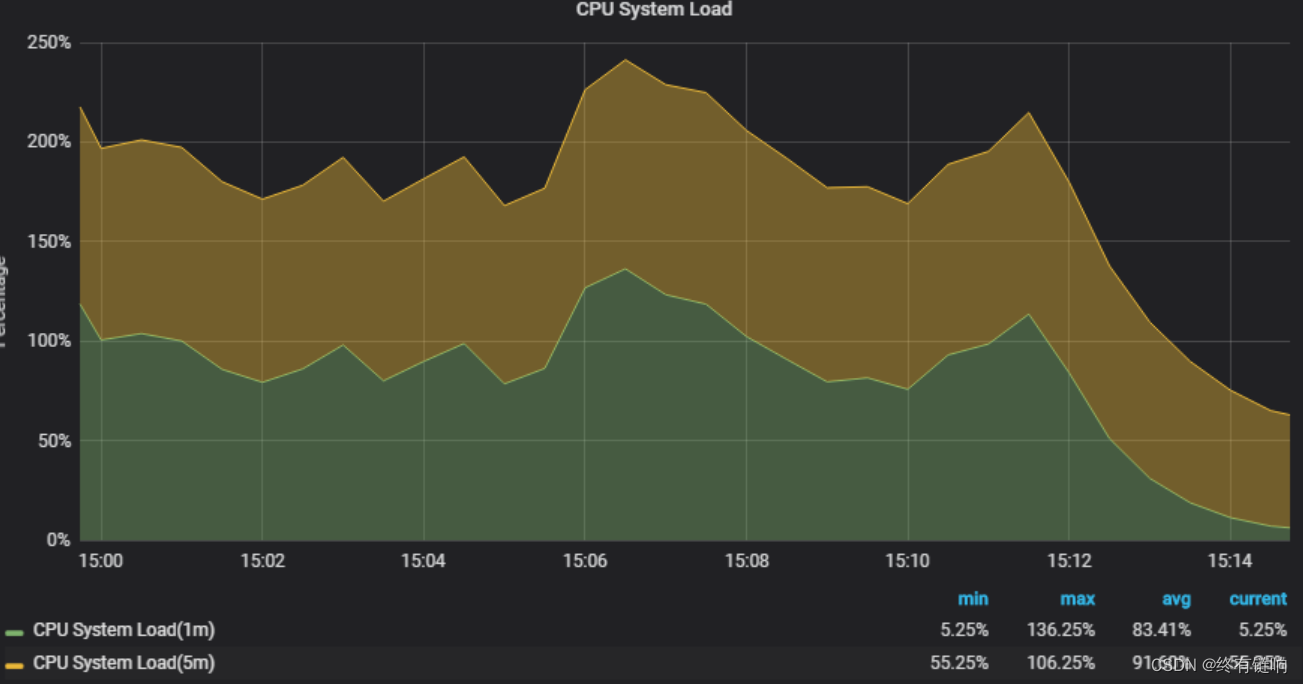This screenshot has height=684, width=1303.
Task: Click the 15:12 time axis label
Action: point(1069,561)
